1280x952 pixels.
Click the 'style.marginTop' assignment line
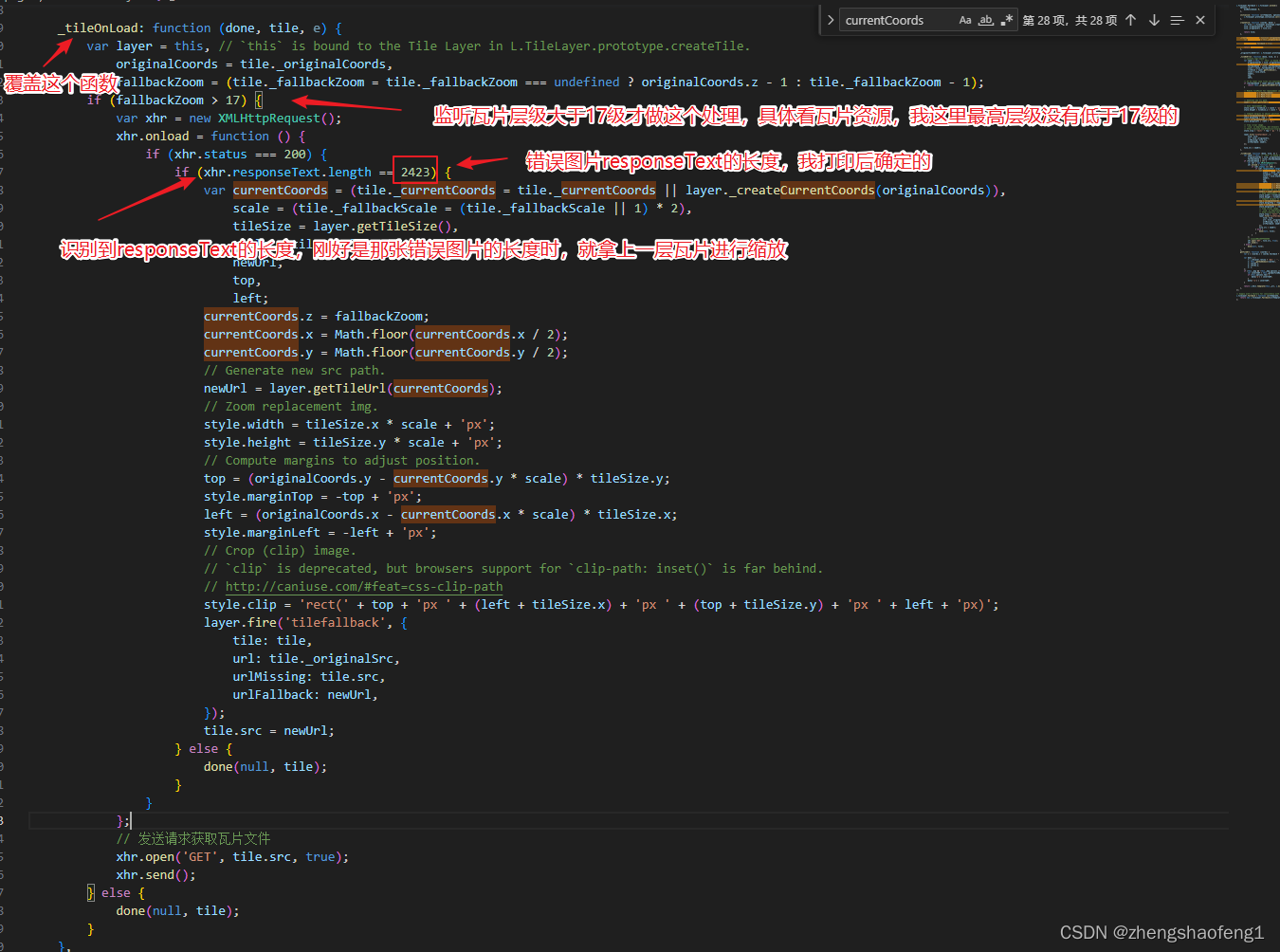coord(313,497)
